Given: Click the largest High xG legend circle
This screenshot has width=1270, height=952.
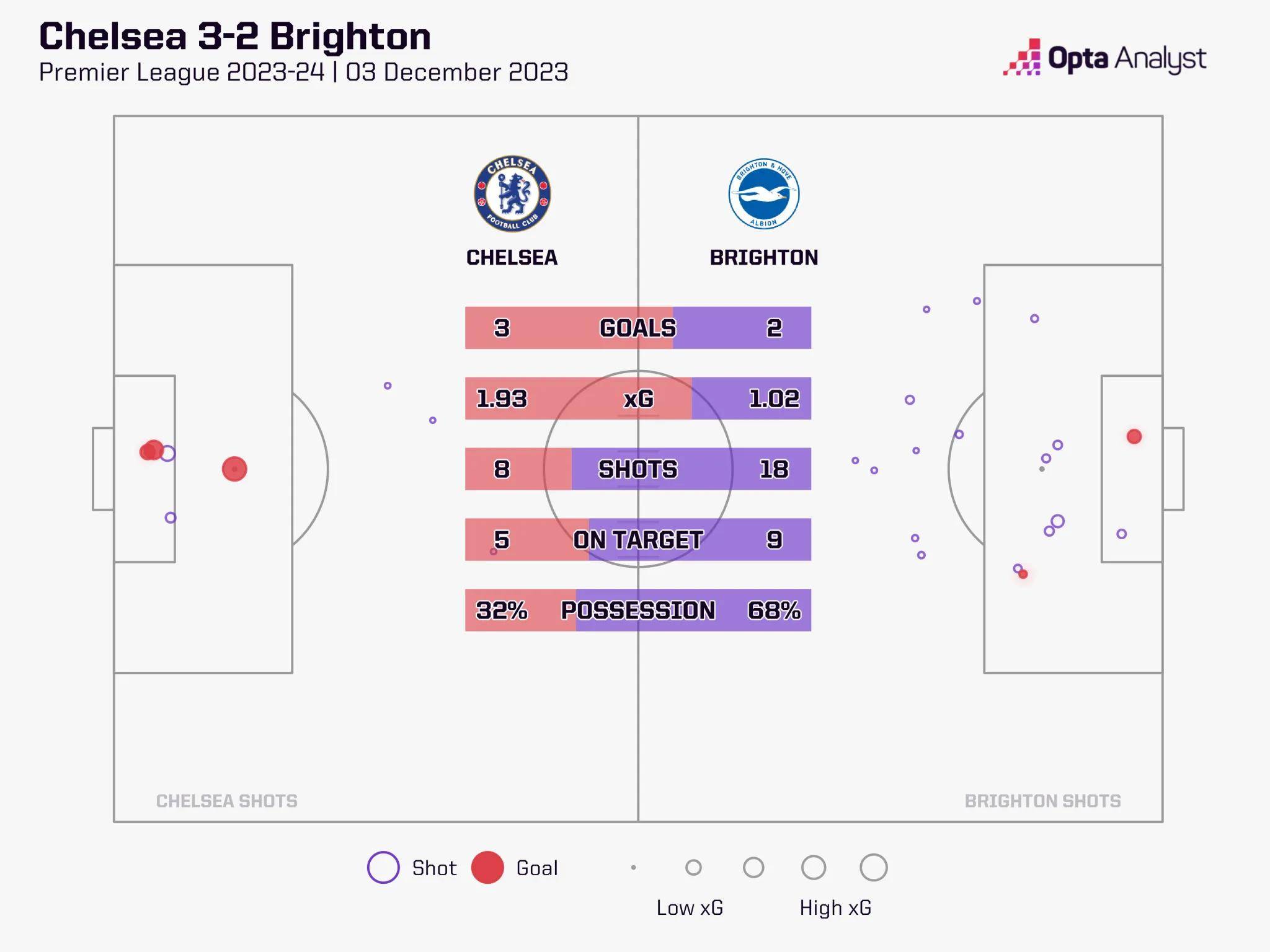Looking at the screenshot, I should click(873, 867).
